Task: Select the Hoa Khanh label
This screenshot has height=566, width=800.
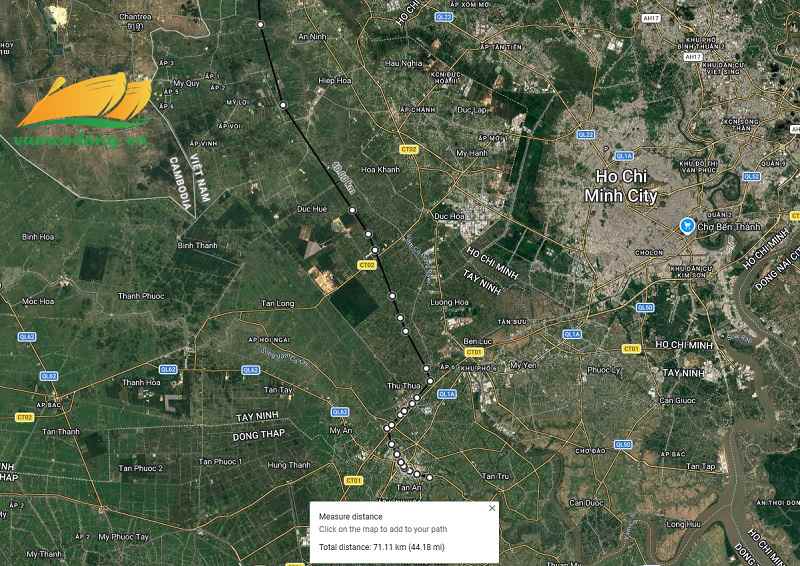Action: tap(380, 169)
